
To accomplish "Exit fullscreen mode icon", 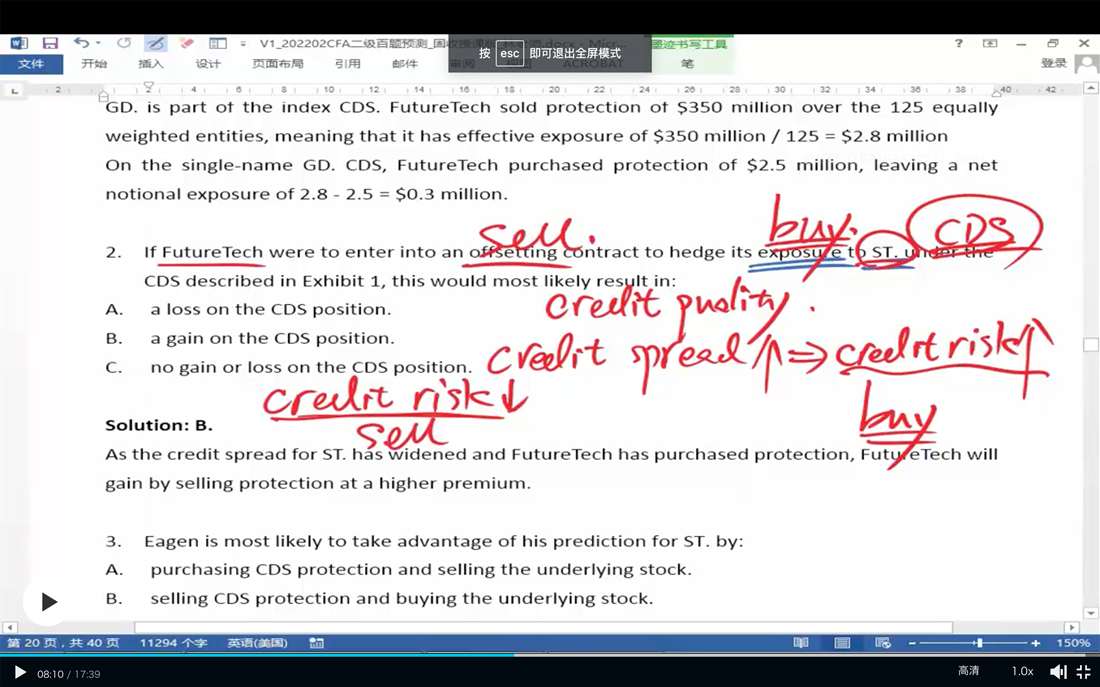I will (1084, 672).
